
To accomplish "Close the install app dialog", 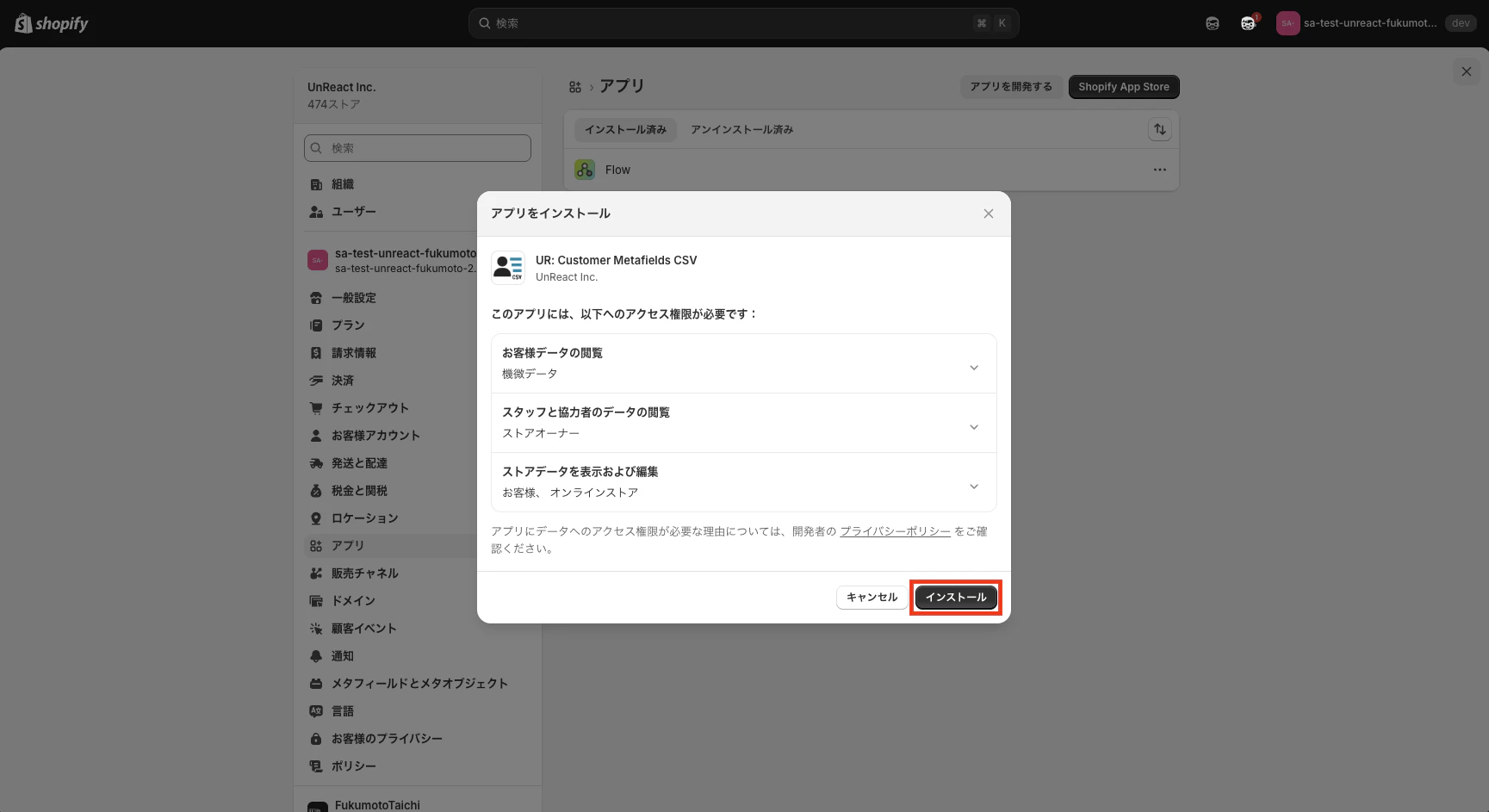I will [x=989, y=214].
